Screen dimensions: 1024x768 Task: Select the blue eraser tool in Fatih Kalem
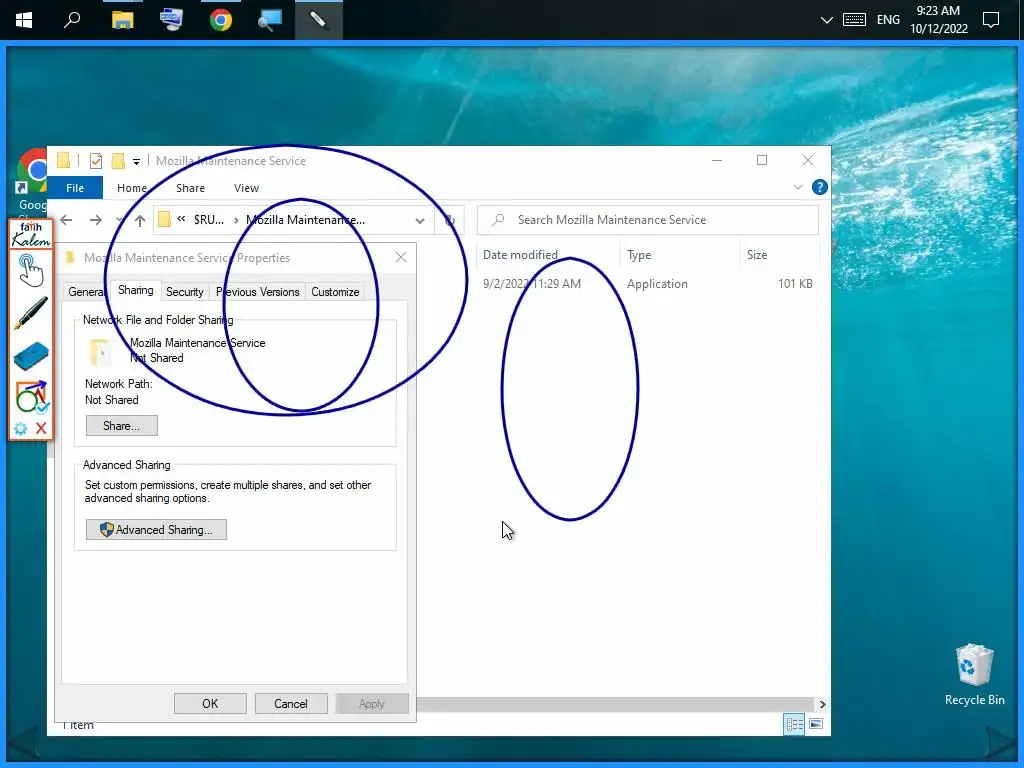click(31, 356)
